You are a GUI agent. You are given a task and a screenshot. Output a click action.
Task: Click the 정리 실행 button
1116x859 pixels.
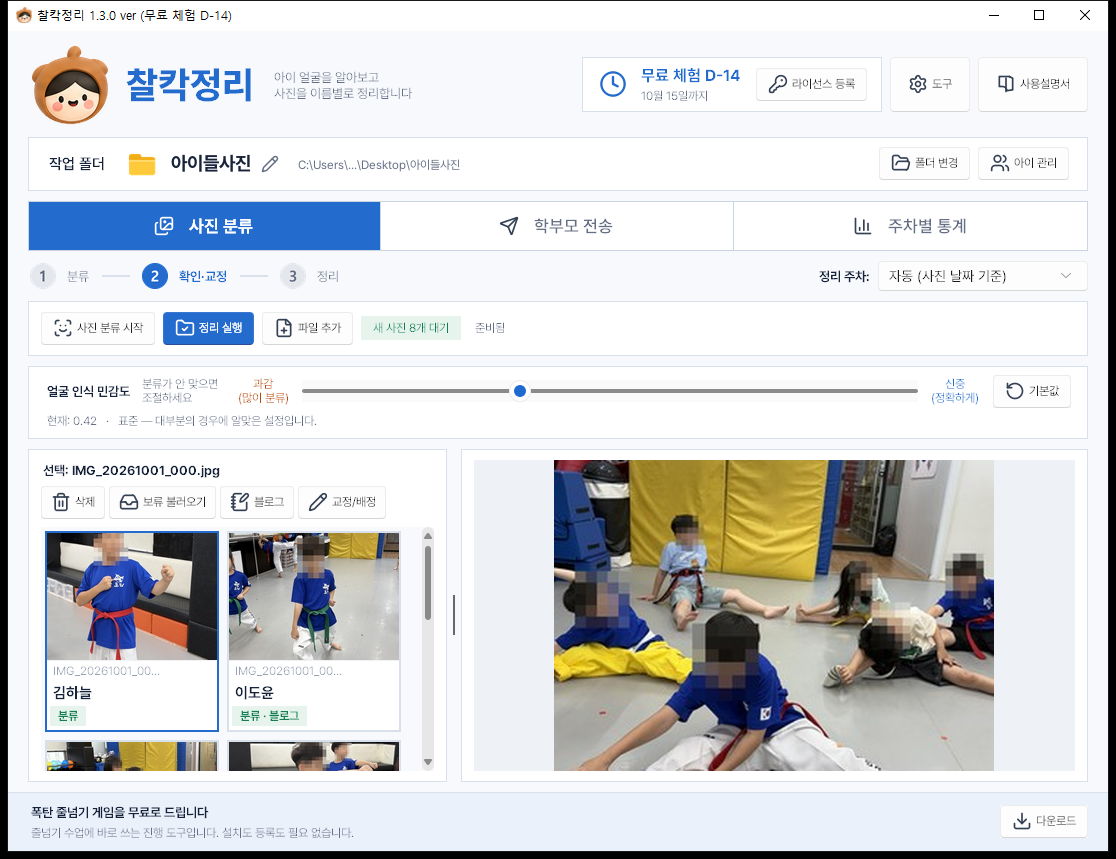coord(209,328)
